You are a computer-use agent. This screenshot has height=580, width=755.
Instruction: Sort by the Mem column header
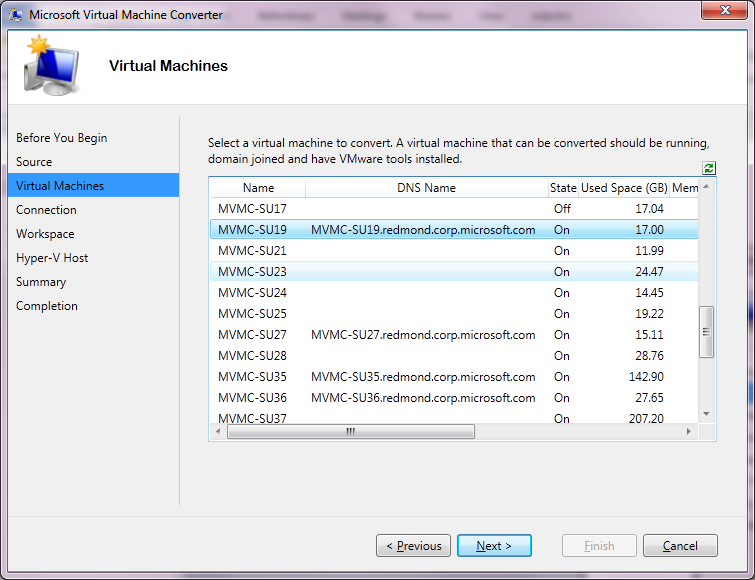(684, 188)
